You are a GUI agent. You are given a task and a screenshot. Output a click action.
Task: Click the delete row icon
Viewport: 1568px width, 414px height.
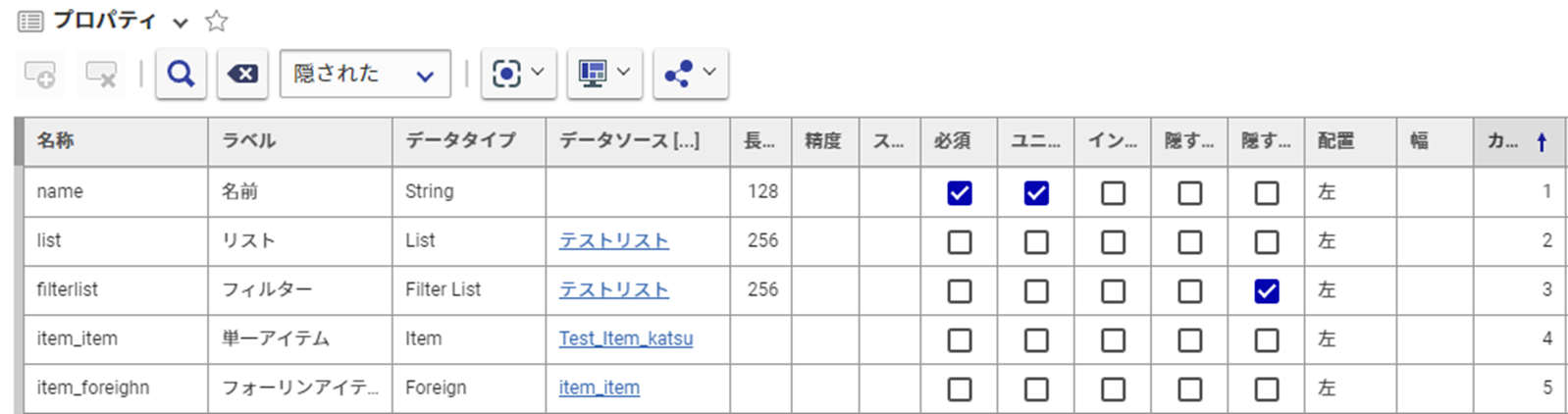pos(101,75)
